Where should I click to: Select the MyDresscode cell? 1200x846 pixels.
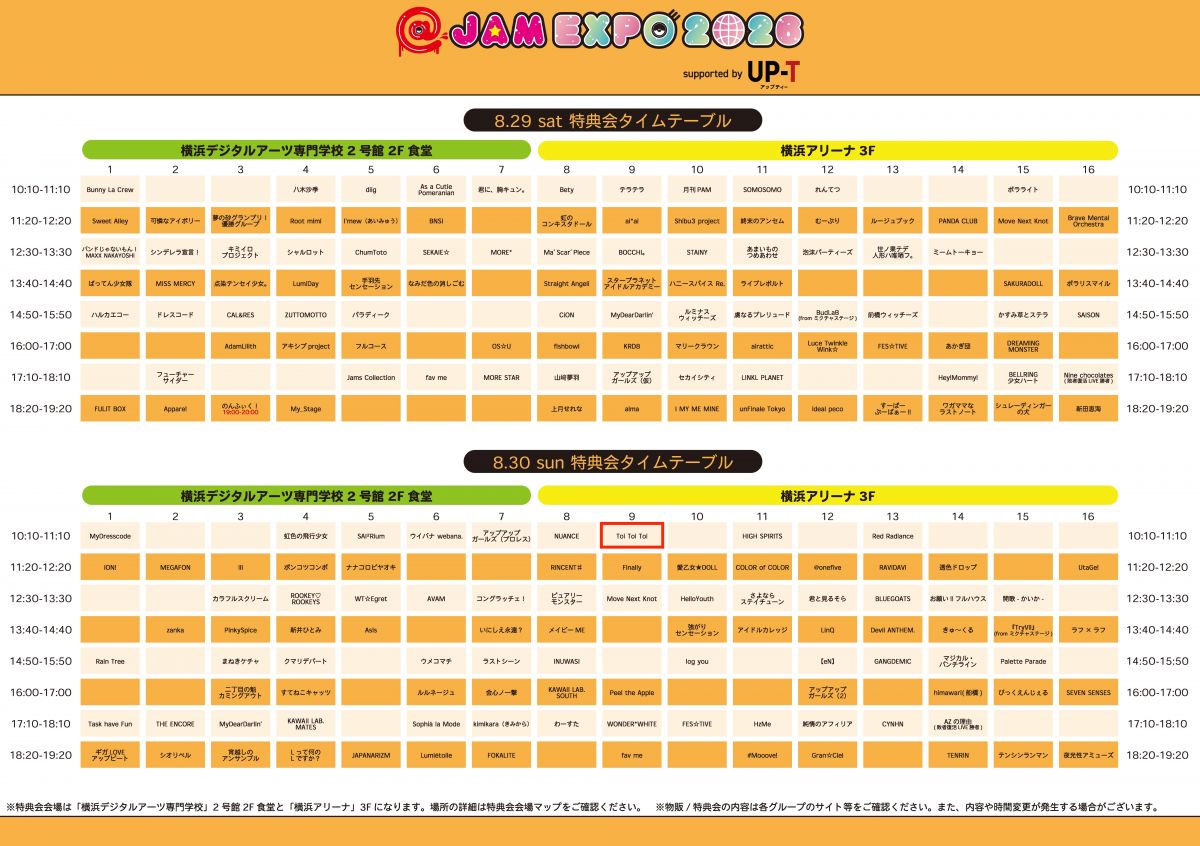pyautogui.click(x=110, y=536)
